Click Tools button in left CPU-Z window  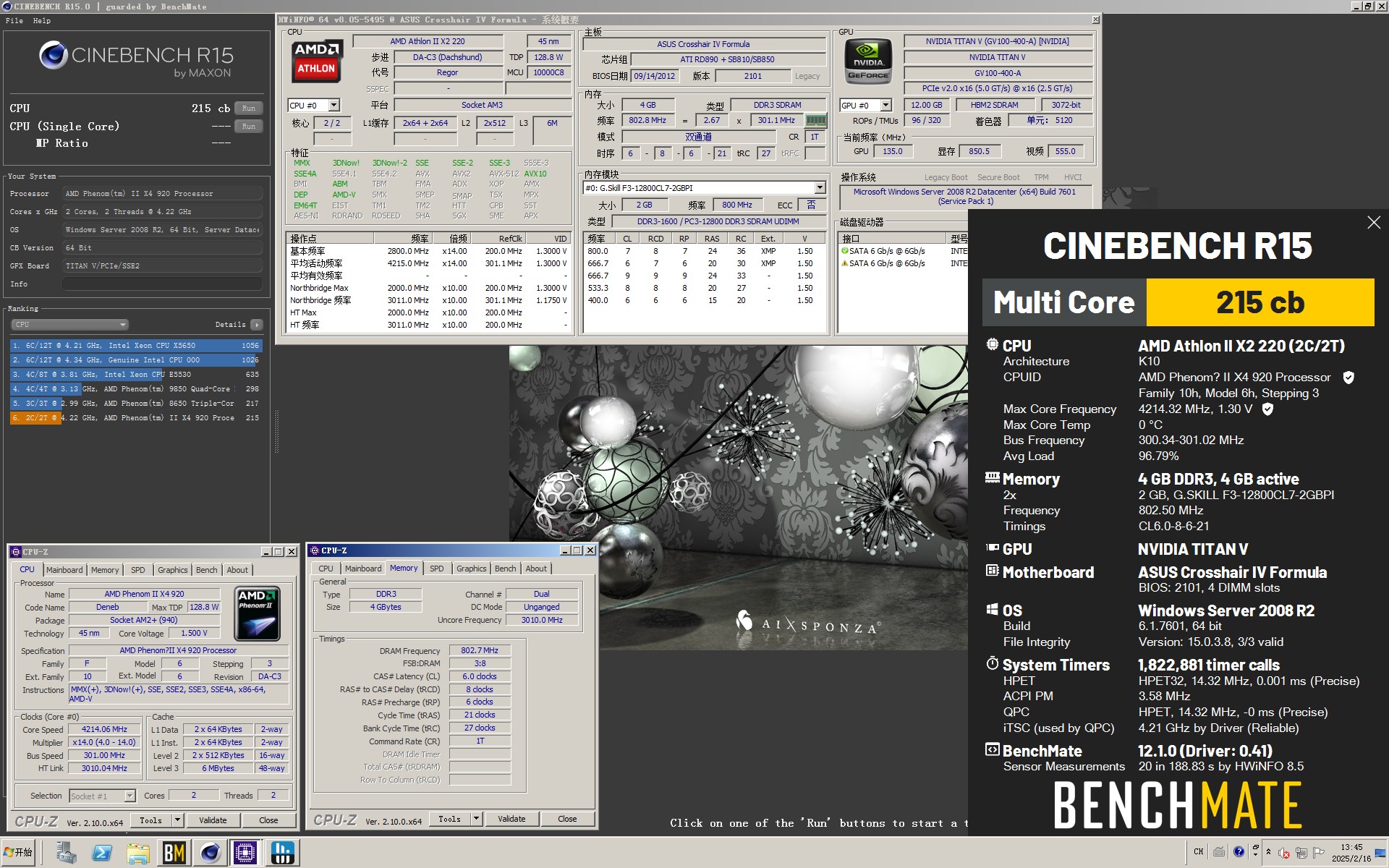pos(150,820)
